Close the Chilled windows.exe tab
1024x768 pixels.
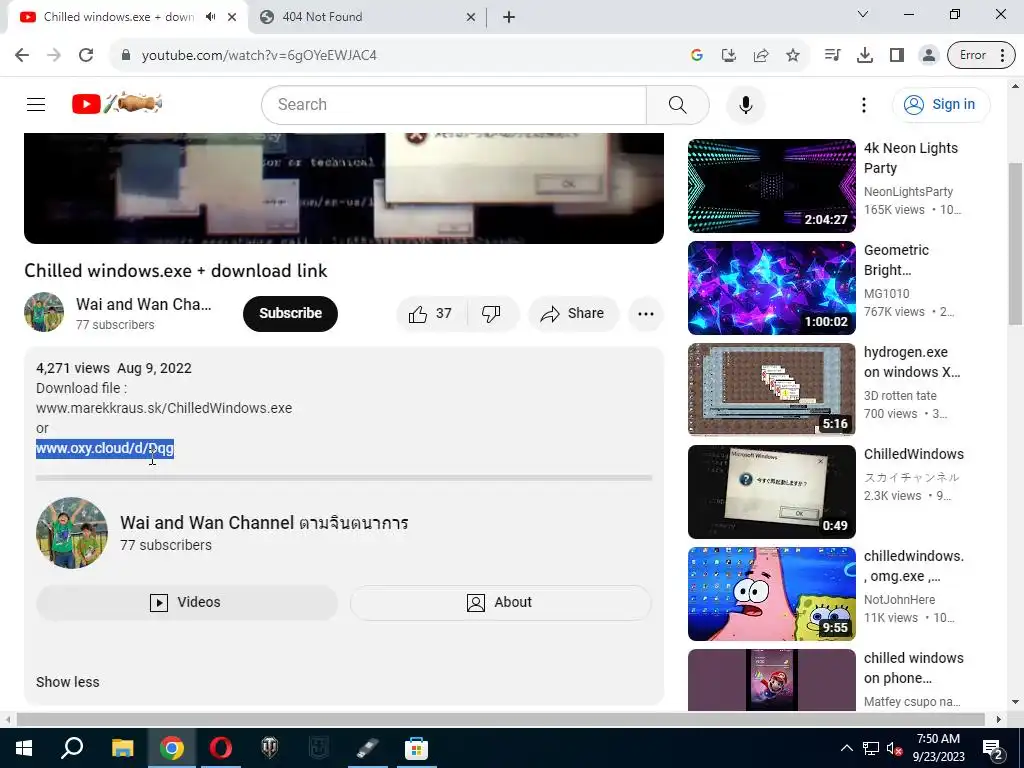pos(232,17)
